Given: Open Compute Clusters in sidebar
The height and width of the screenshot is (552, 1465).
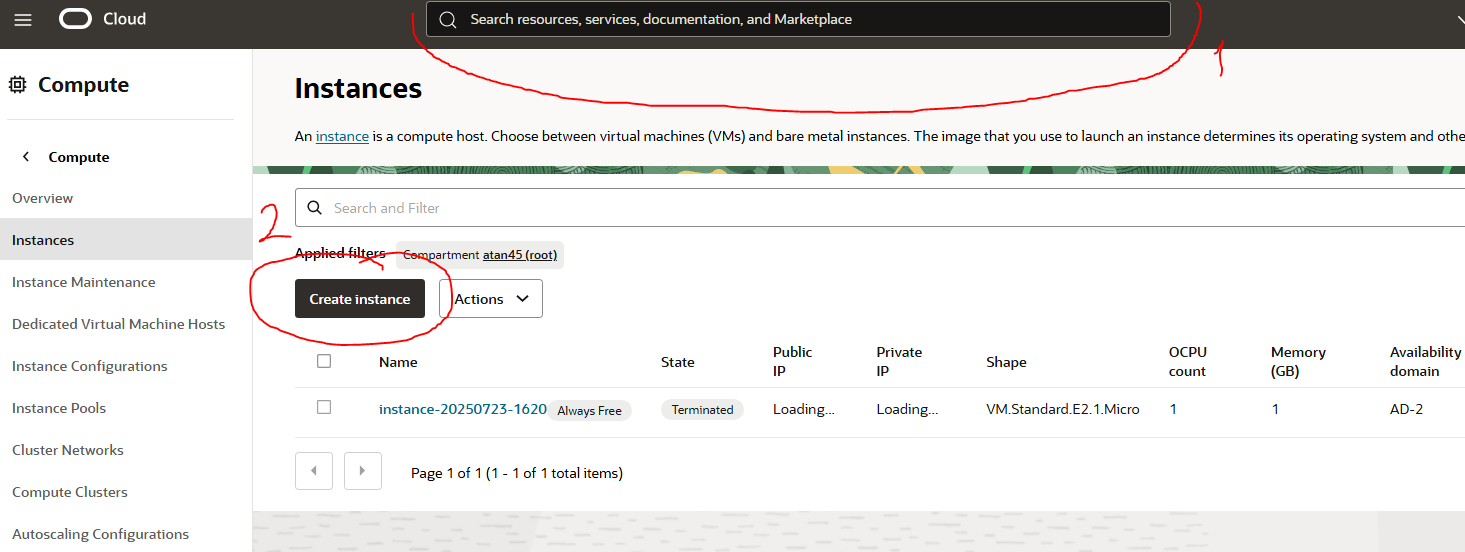Looking at the screenshot, I should [70, 492].
